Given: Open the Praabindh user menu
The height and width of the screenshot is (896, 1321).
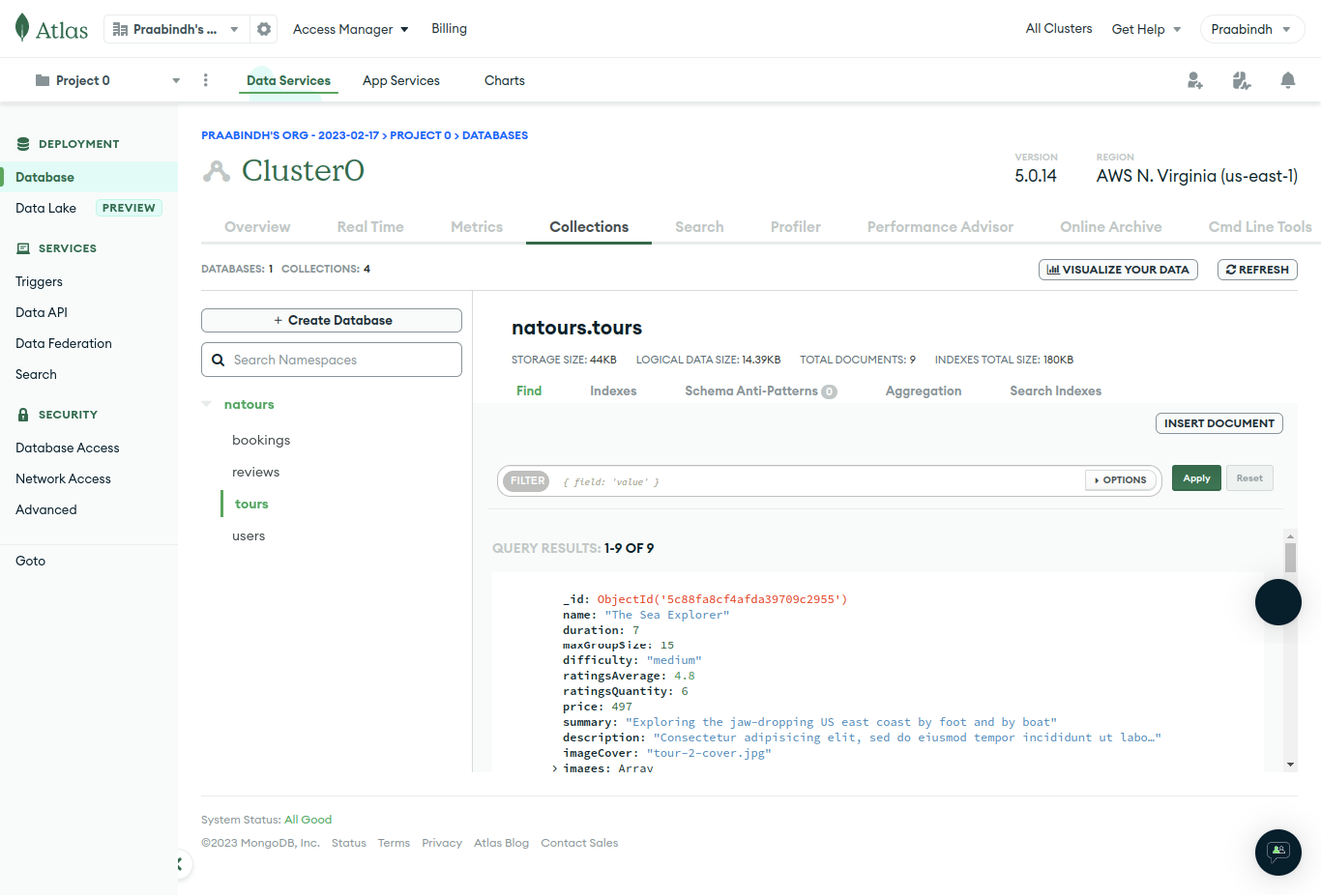Looking at the screenshot, I should pos(1252,29).
